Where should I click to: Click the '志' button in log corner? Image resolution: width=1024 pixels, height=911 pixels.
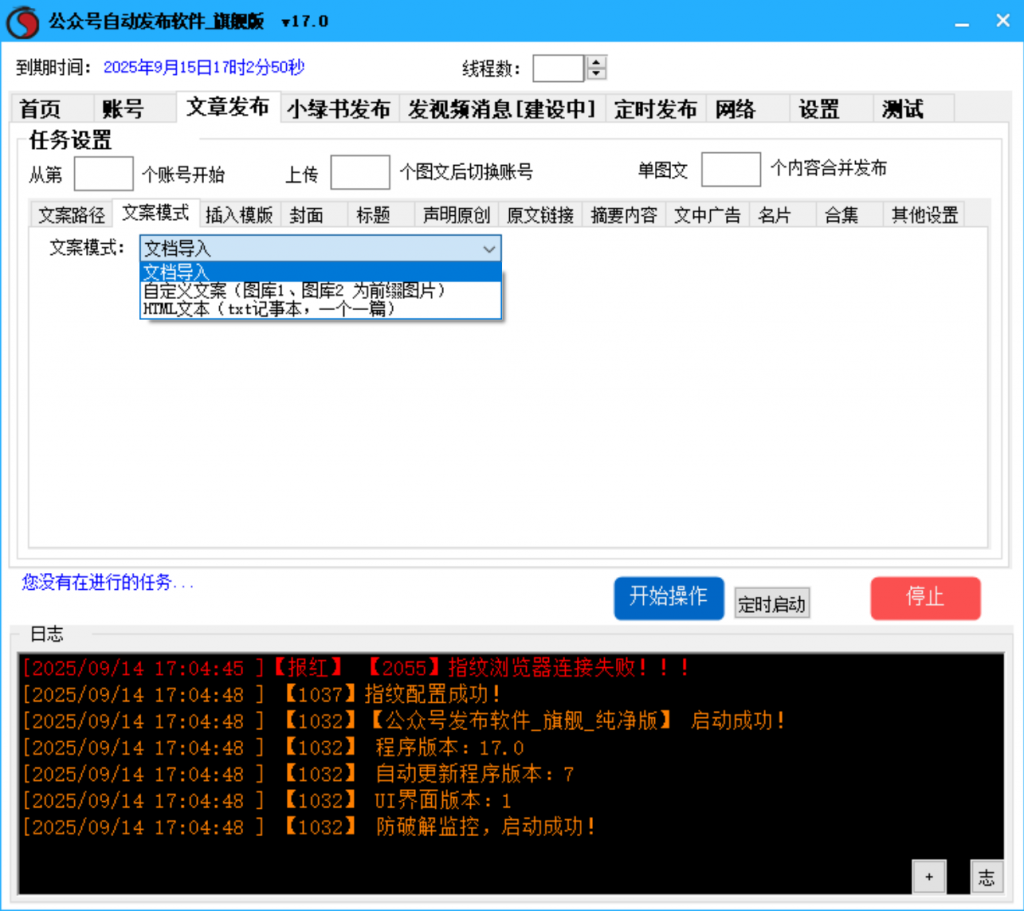[986, 877]
